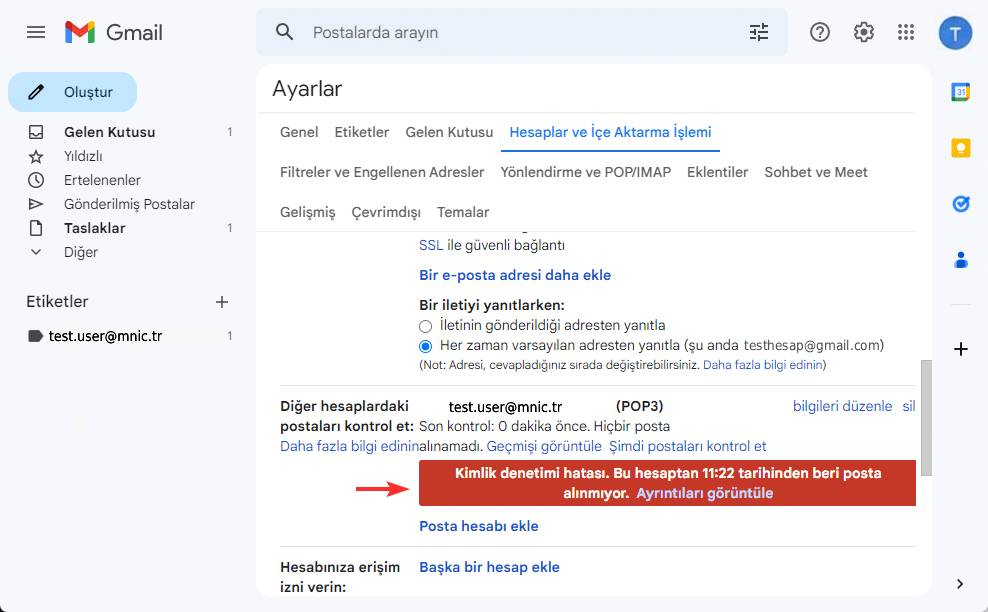Select 'Her zaman varsayılan adresten yanıtla' option
988x612 pixels.
(x=426, y=346)
